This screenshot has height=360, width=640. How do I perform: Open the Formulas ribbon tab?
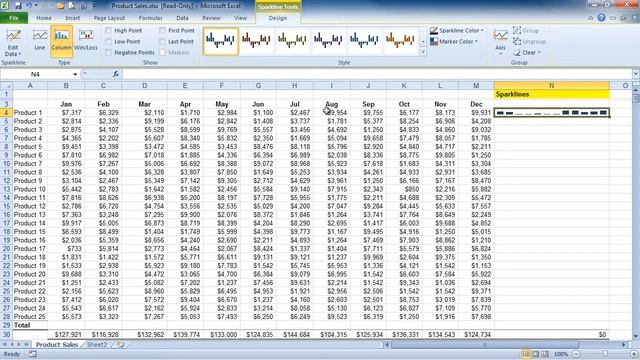tap(150, 18)
